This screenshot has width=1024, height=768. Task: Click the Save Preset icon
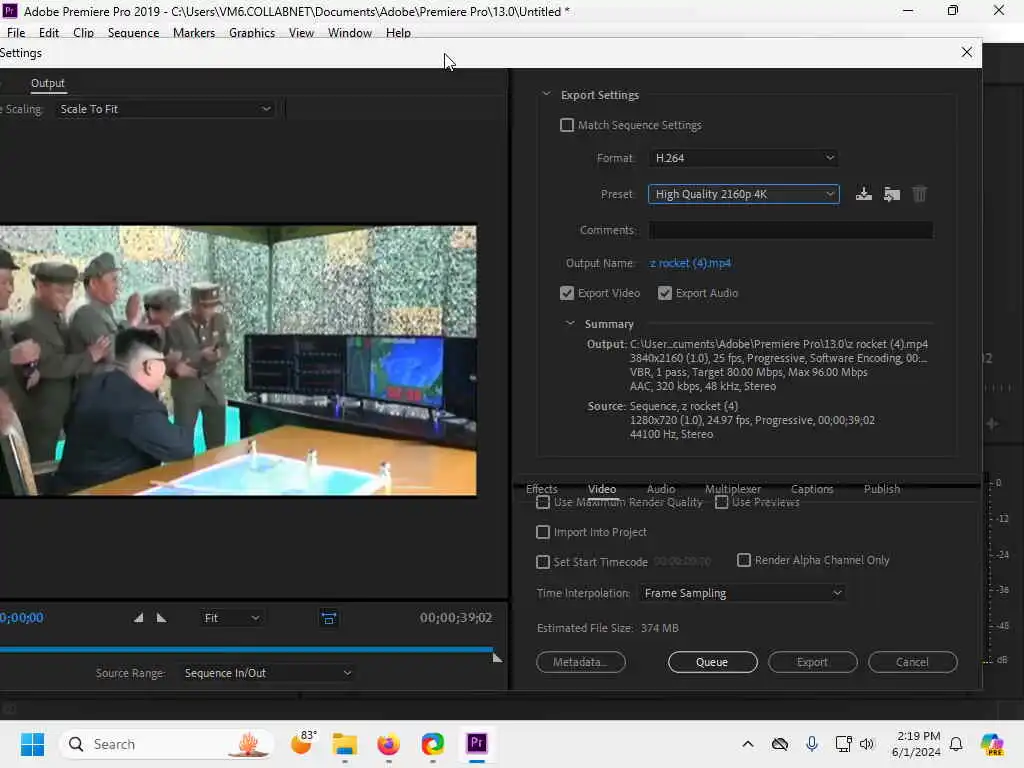point(863,194)
